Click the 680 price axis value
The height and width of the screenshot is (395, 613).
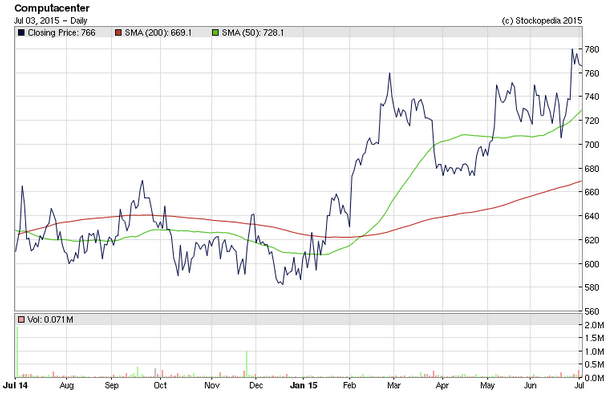pos(592,169)
